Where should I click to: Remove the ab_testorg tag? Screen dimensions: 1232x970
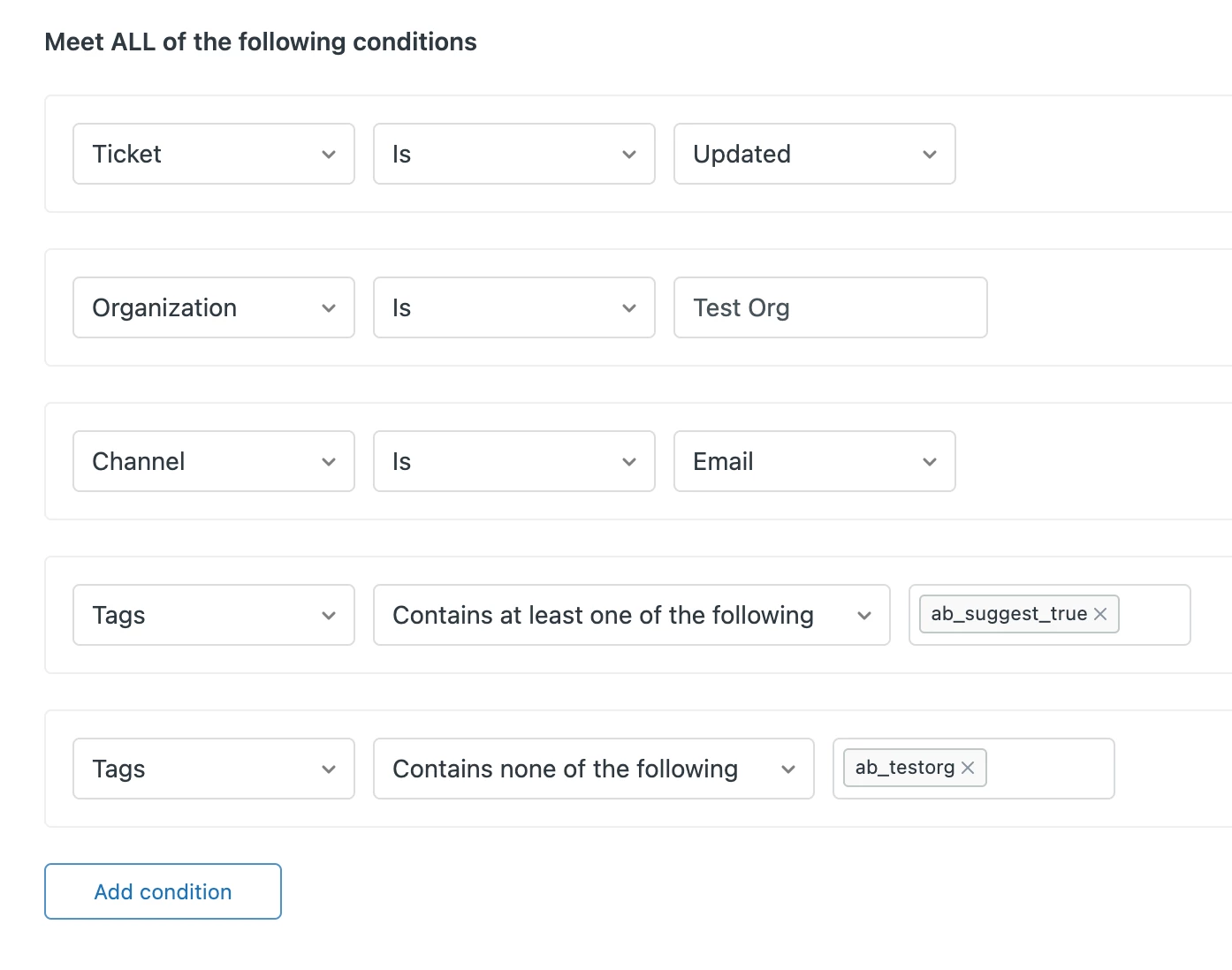968,768
